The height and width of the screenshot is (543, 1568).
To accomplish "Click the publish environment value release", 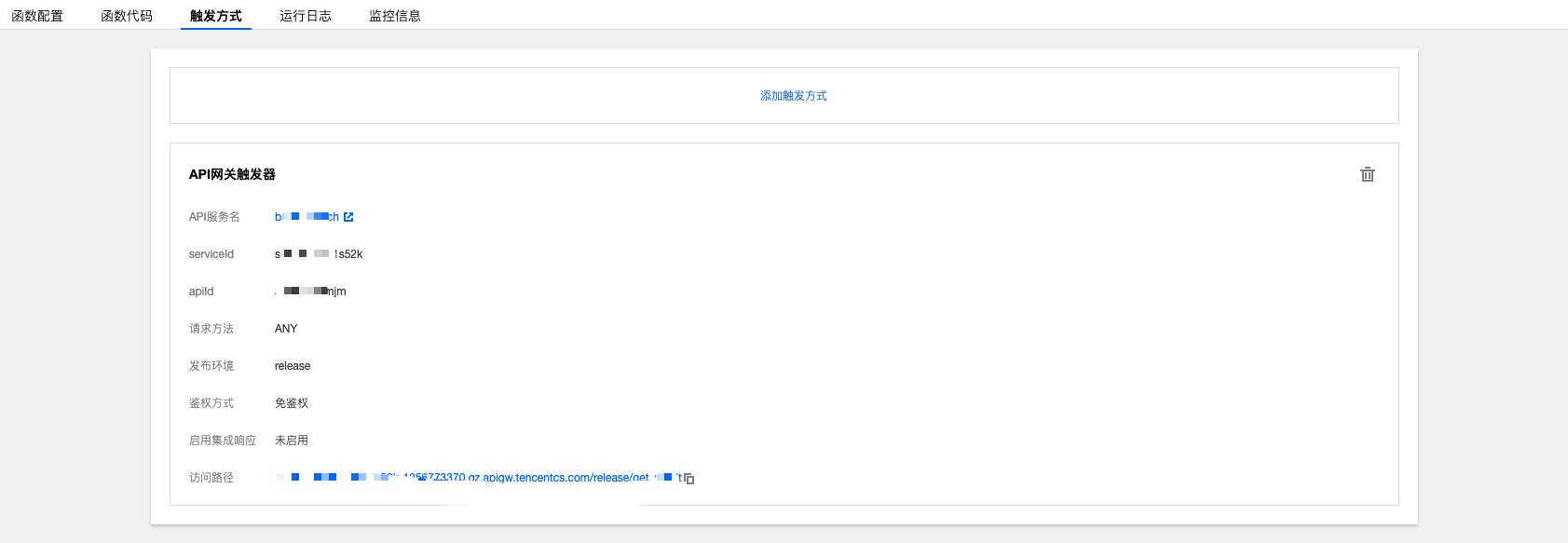I will [293, 366].
